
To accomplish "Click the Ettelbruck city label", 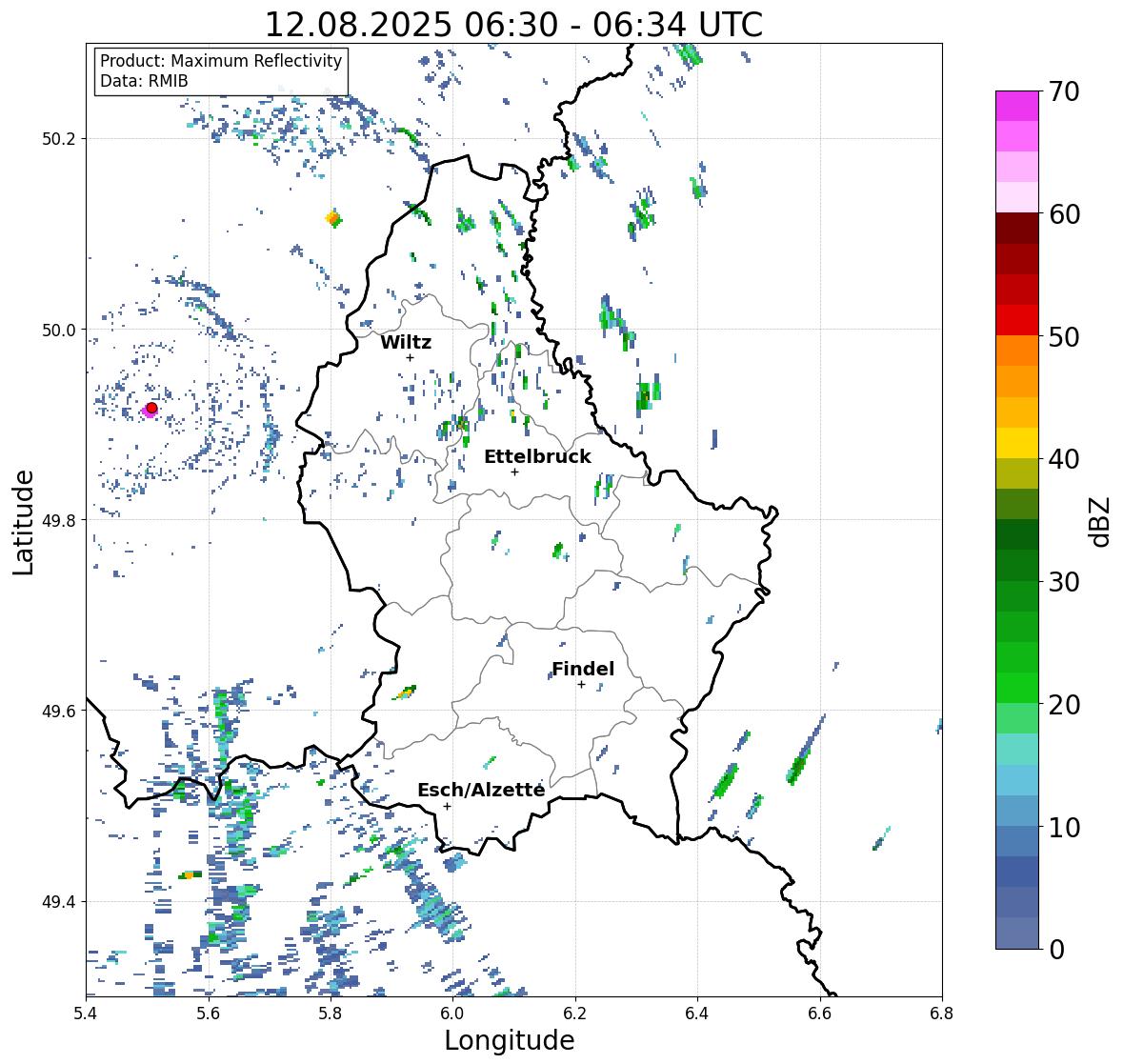I will [538, 456].
